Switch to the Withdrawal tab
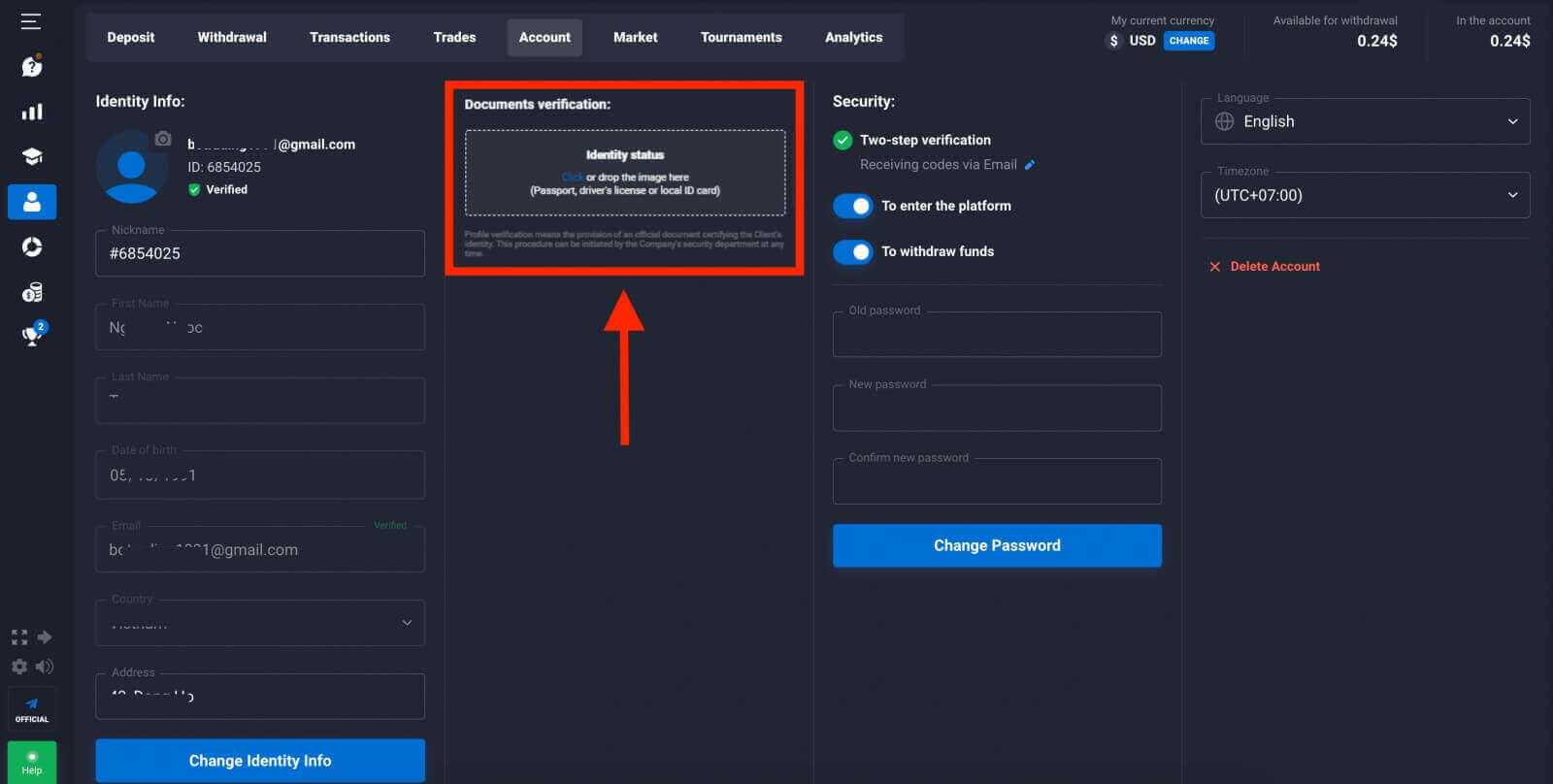 point(232,38)
